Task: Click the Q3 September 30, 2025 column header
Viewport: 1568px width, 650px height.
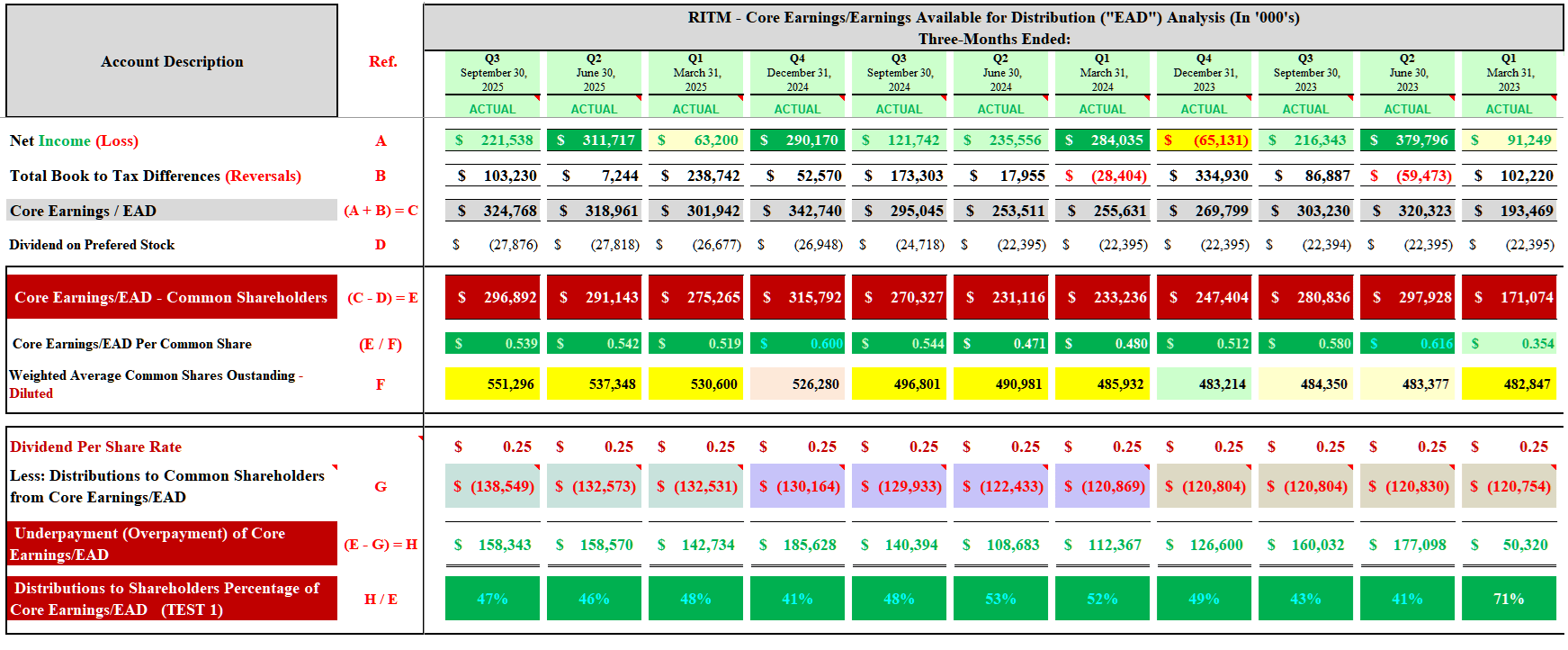Action: point(492,73)
